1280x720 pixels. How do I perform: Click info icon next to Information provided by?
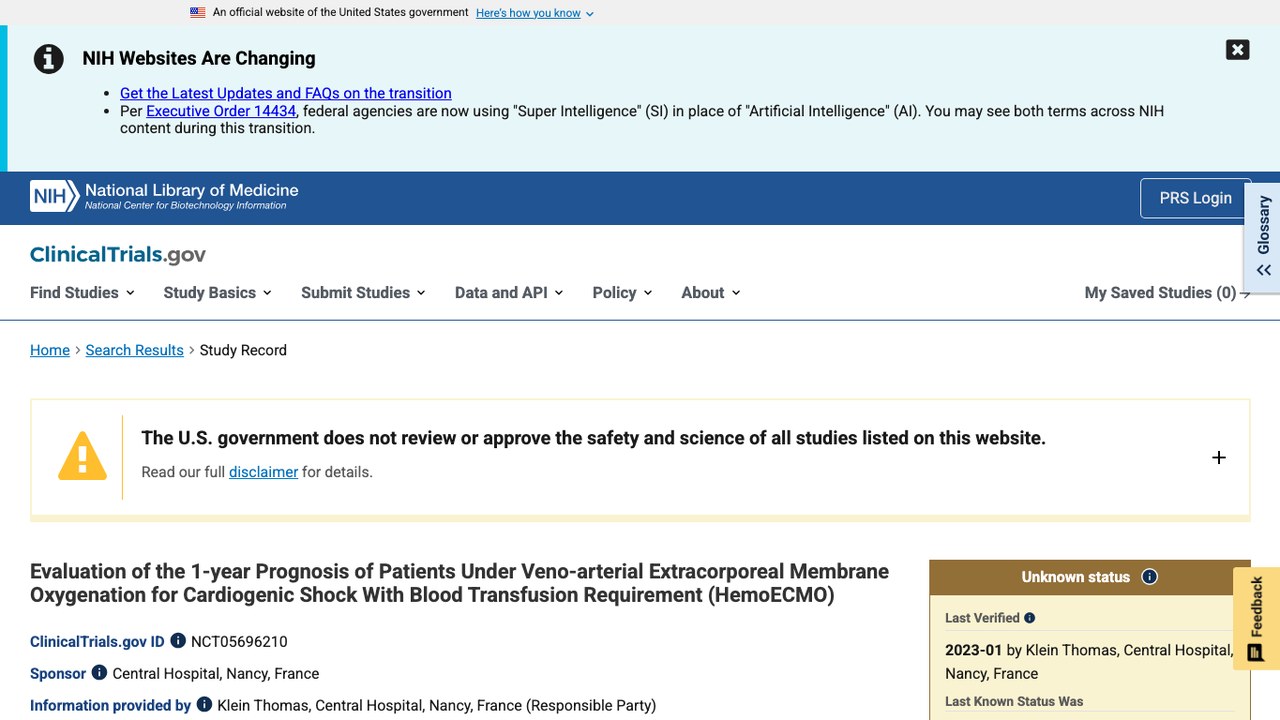[x=204, y=705]
